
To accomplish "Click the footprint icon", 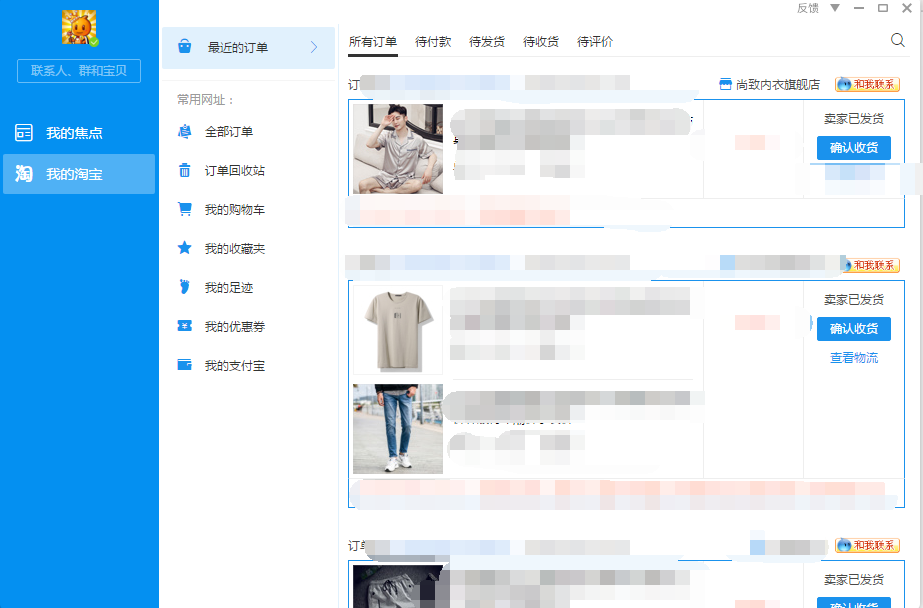I will (184, 287).
